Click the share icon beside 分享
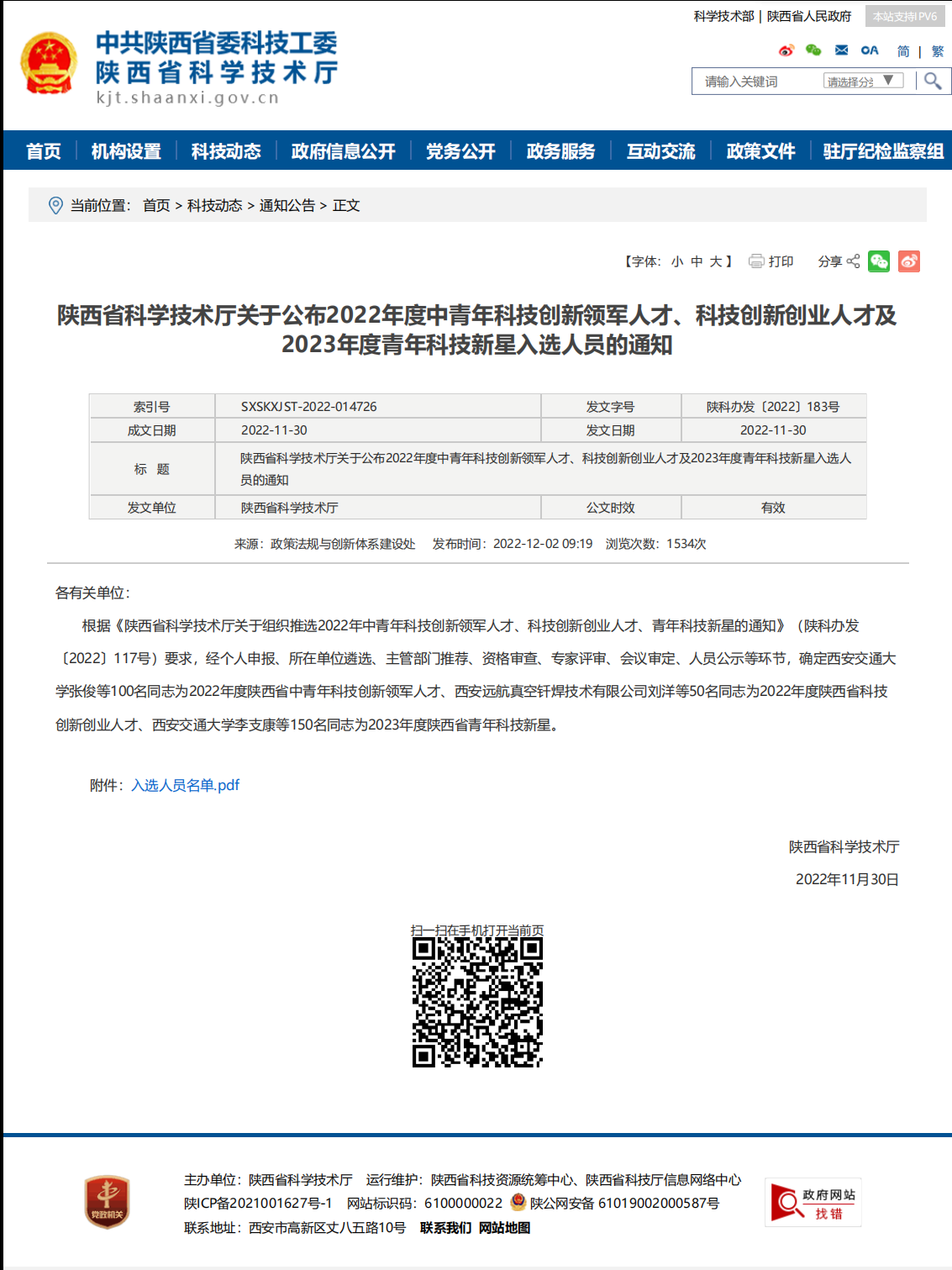The image size is (952, 1270). tap(854, 261)
